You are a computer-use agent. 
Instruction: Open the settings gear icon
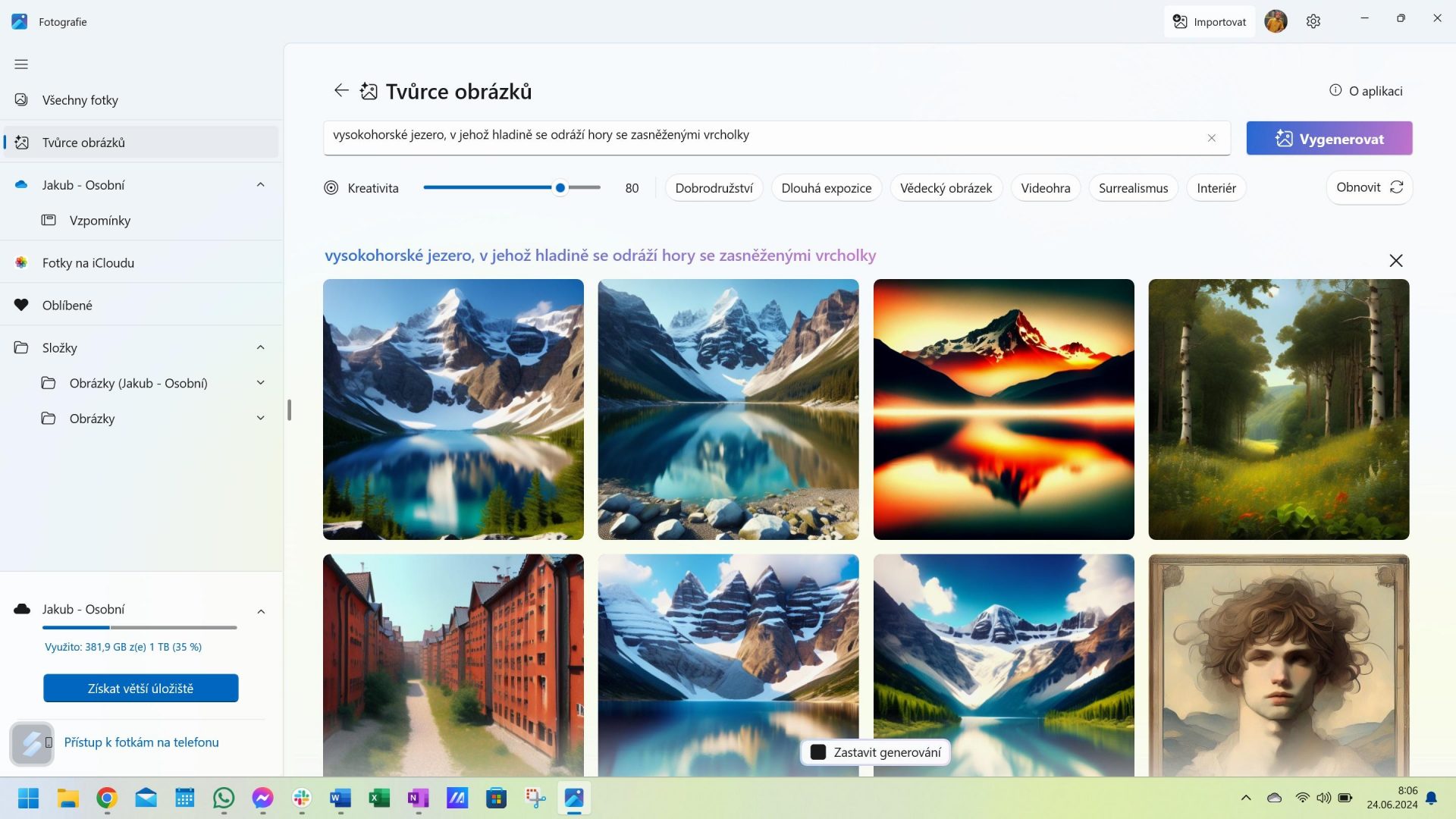(x=1313, y=21)
